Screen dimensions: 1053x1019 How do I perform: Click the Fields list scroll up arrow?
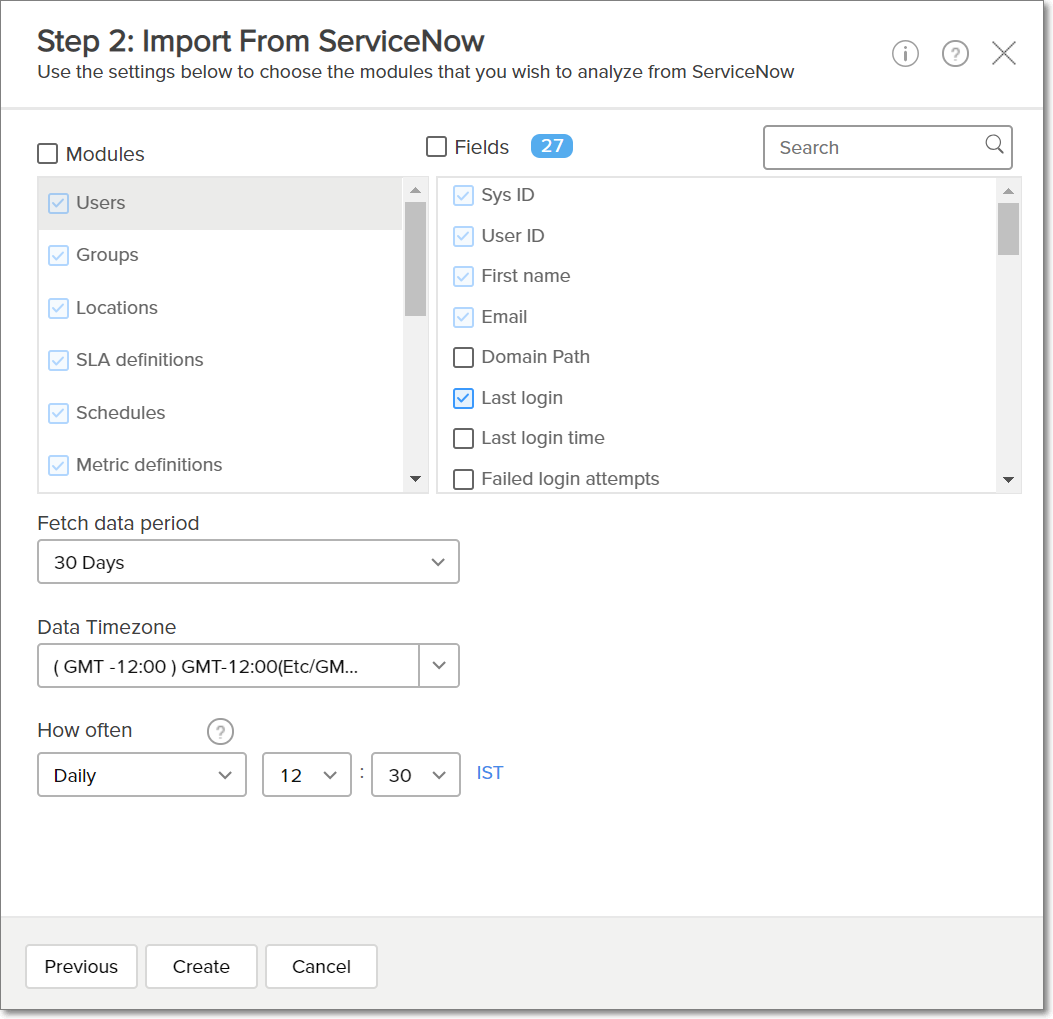1009,191
